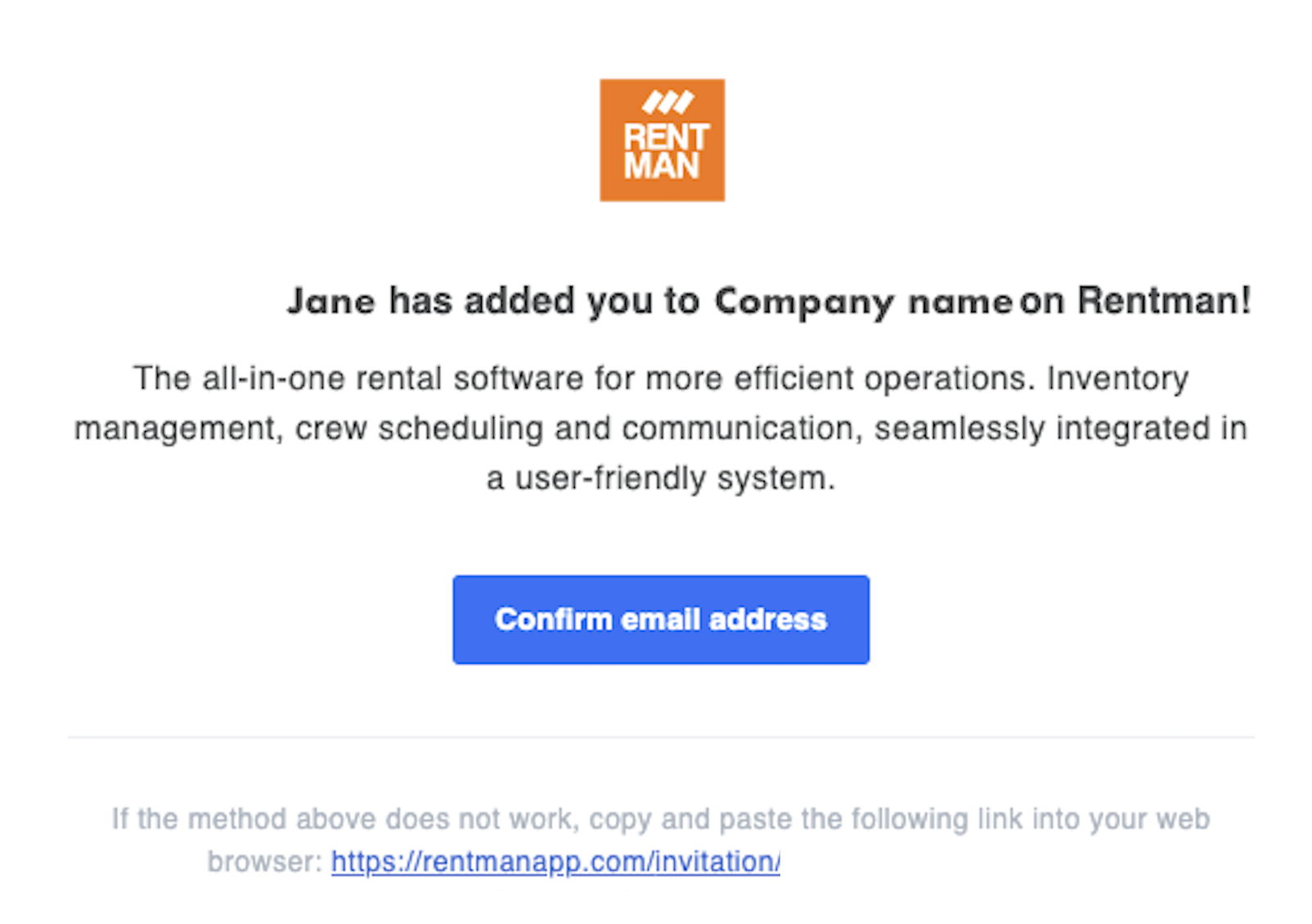Click the "has added you to" phrase

(544, 301)
